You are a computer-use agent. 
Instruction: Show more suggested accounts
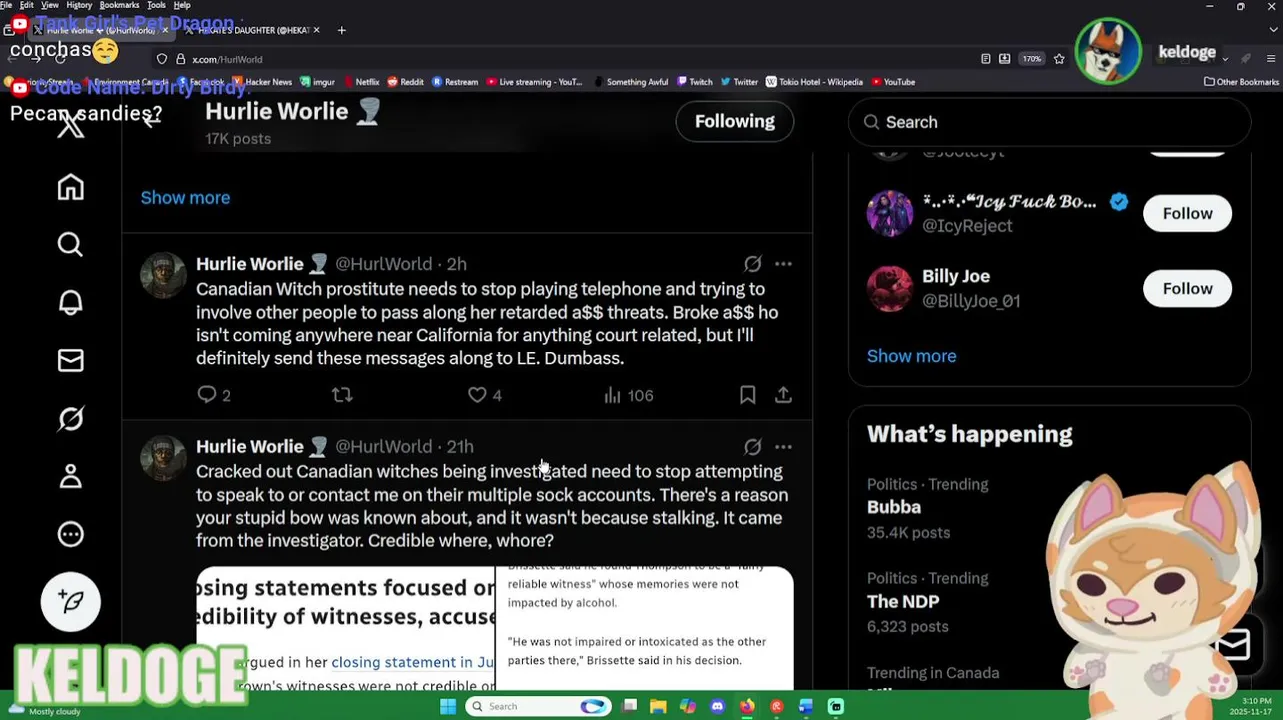point(911,356)
